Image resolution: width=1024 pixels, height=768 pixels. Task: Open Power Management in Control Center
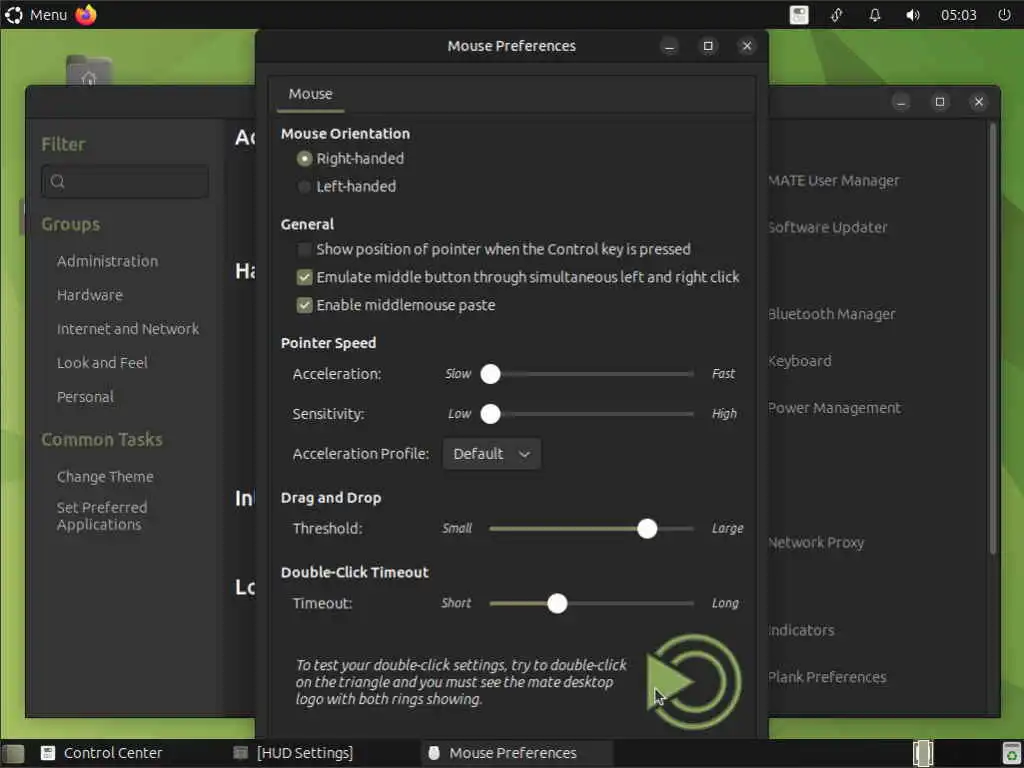(x=835, y=408)
